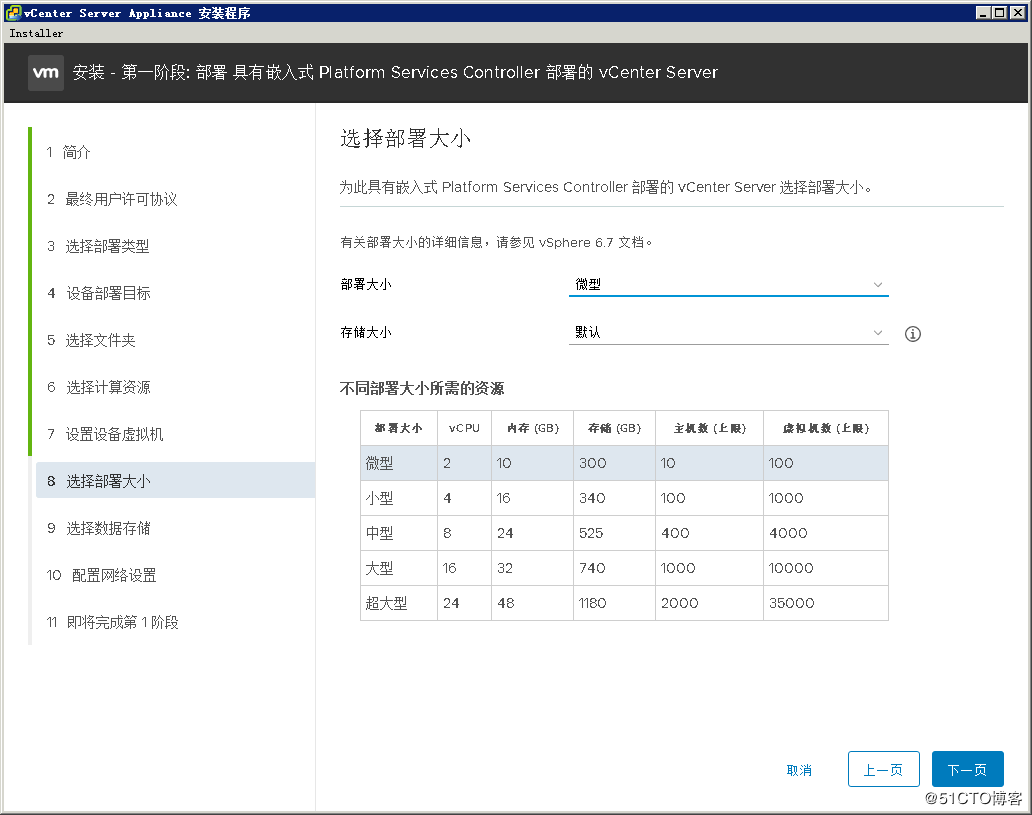
Task: Click the storage size info icon
Action: tap(912, 334)
